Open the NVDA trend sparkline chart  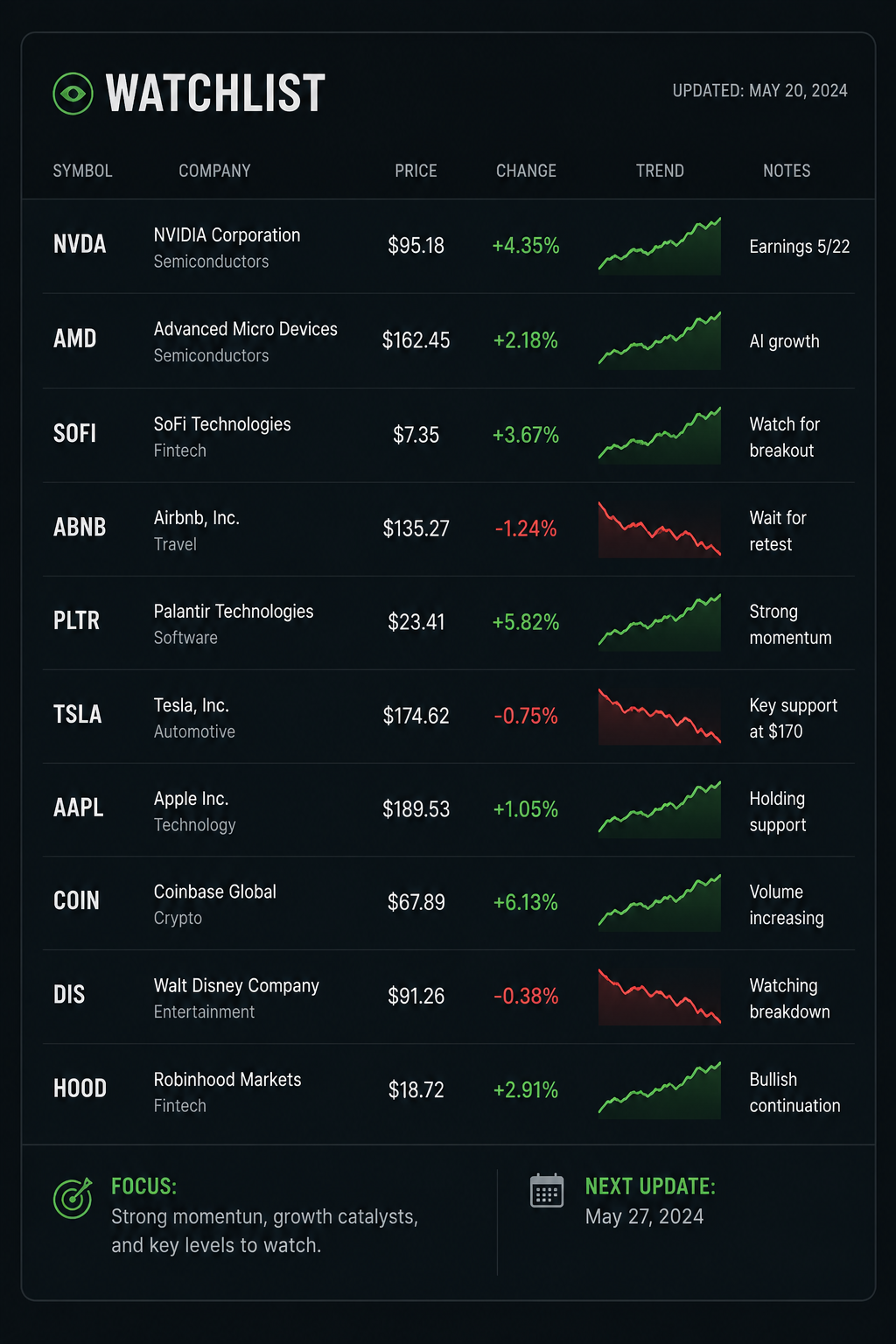[x=660, y=246]
